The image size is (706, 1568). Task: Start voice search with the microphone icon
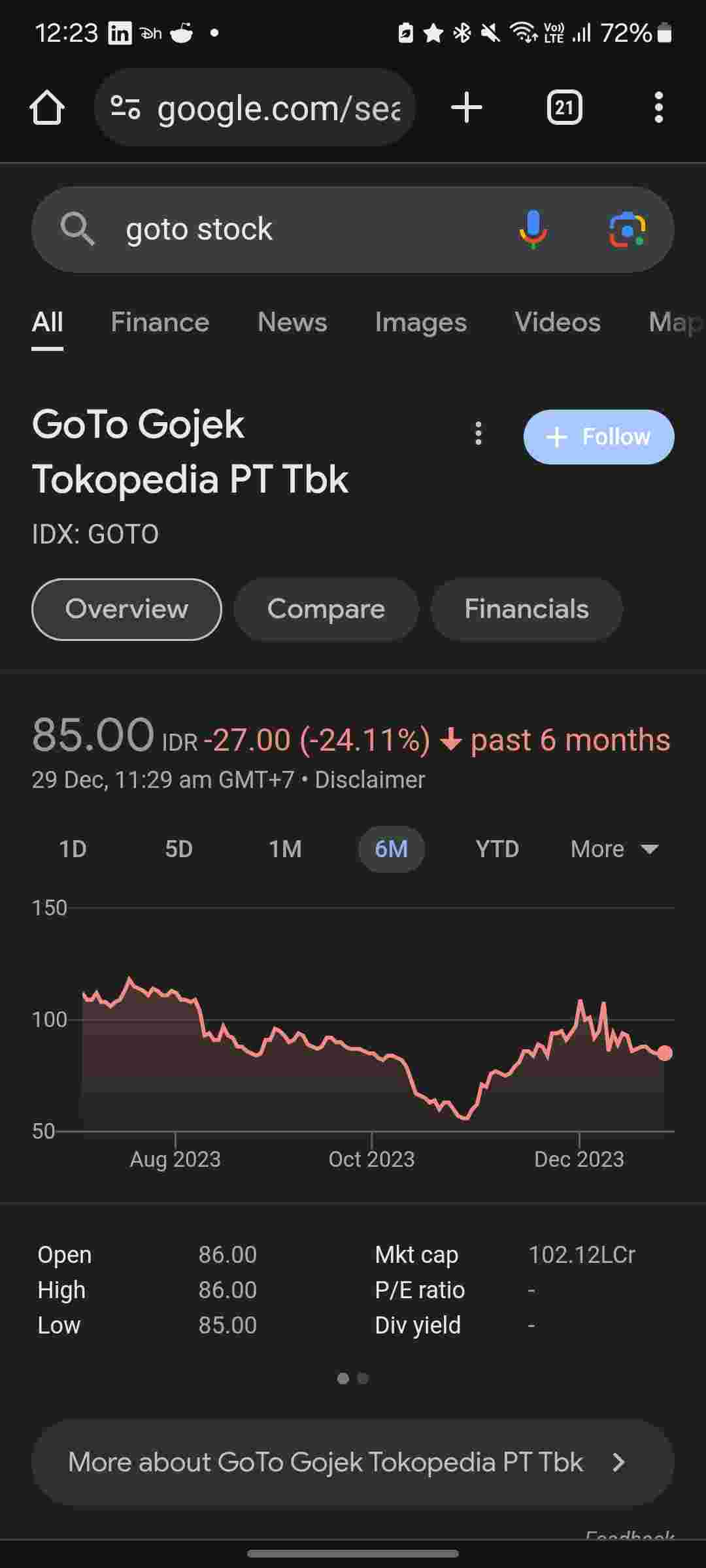533,229
